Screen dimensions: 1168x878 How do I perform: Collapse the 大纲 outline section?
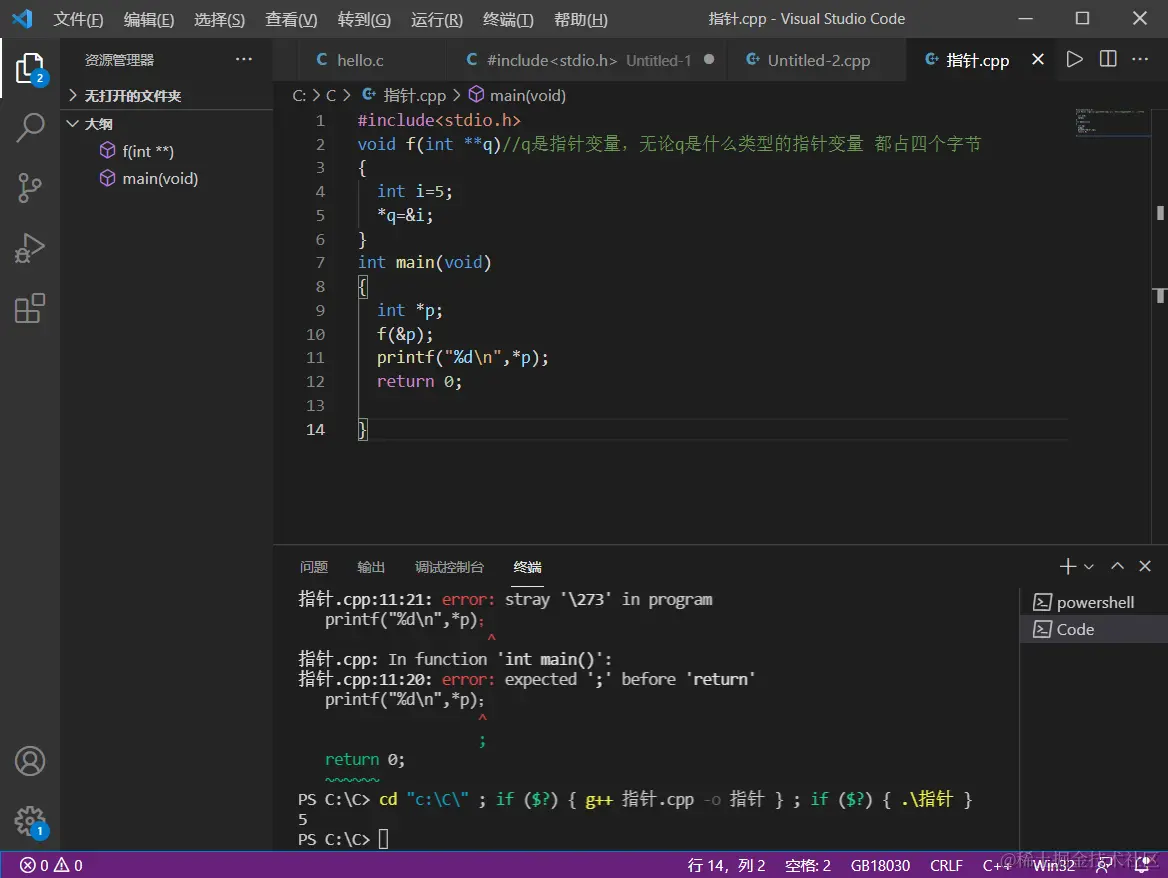(x=167, y=124)
